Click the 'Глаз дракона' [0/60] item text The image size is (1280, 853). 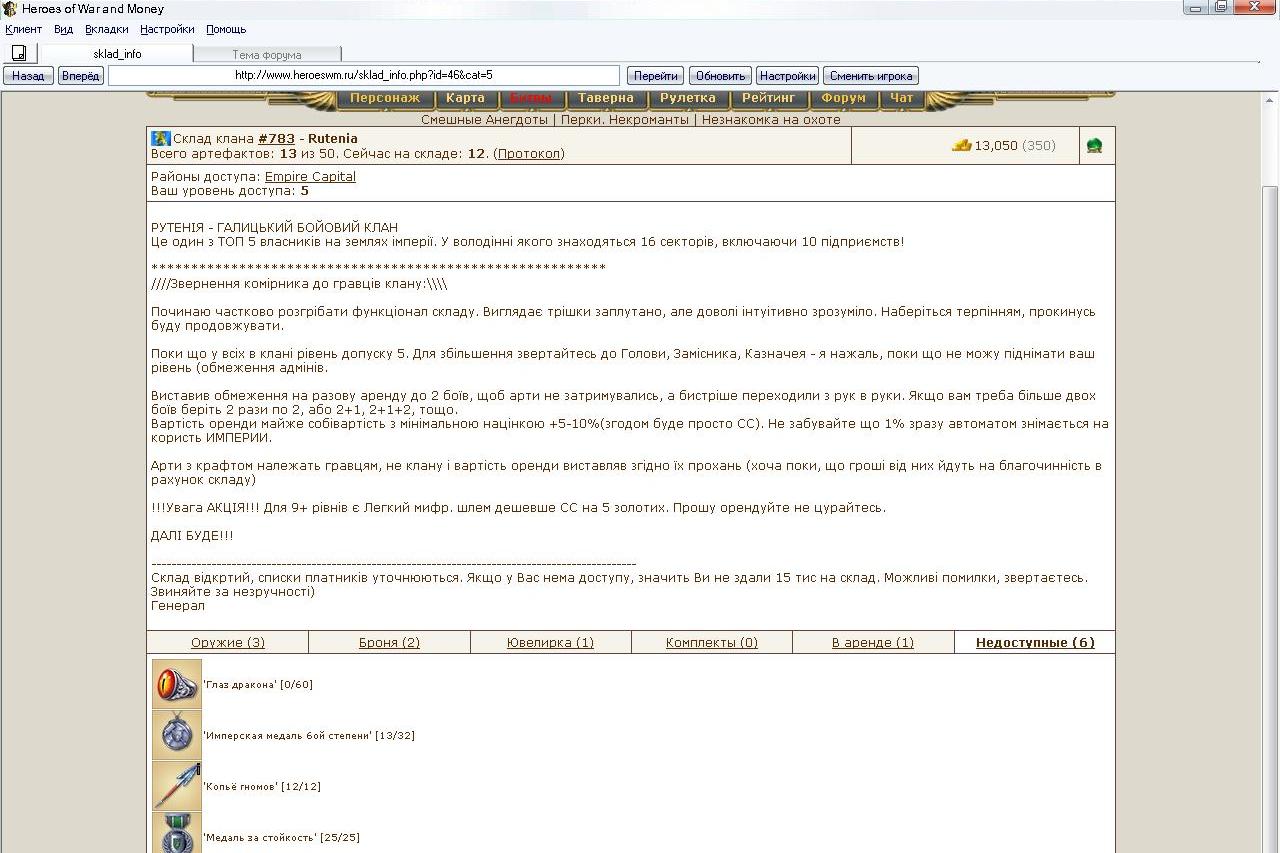point(258,685)
